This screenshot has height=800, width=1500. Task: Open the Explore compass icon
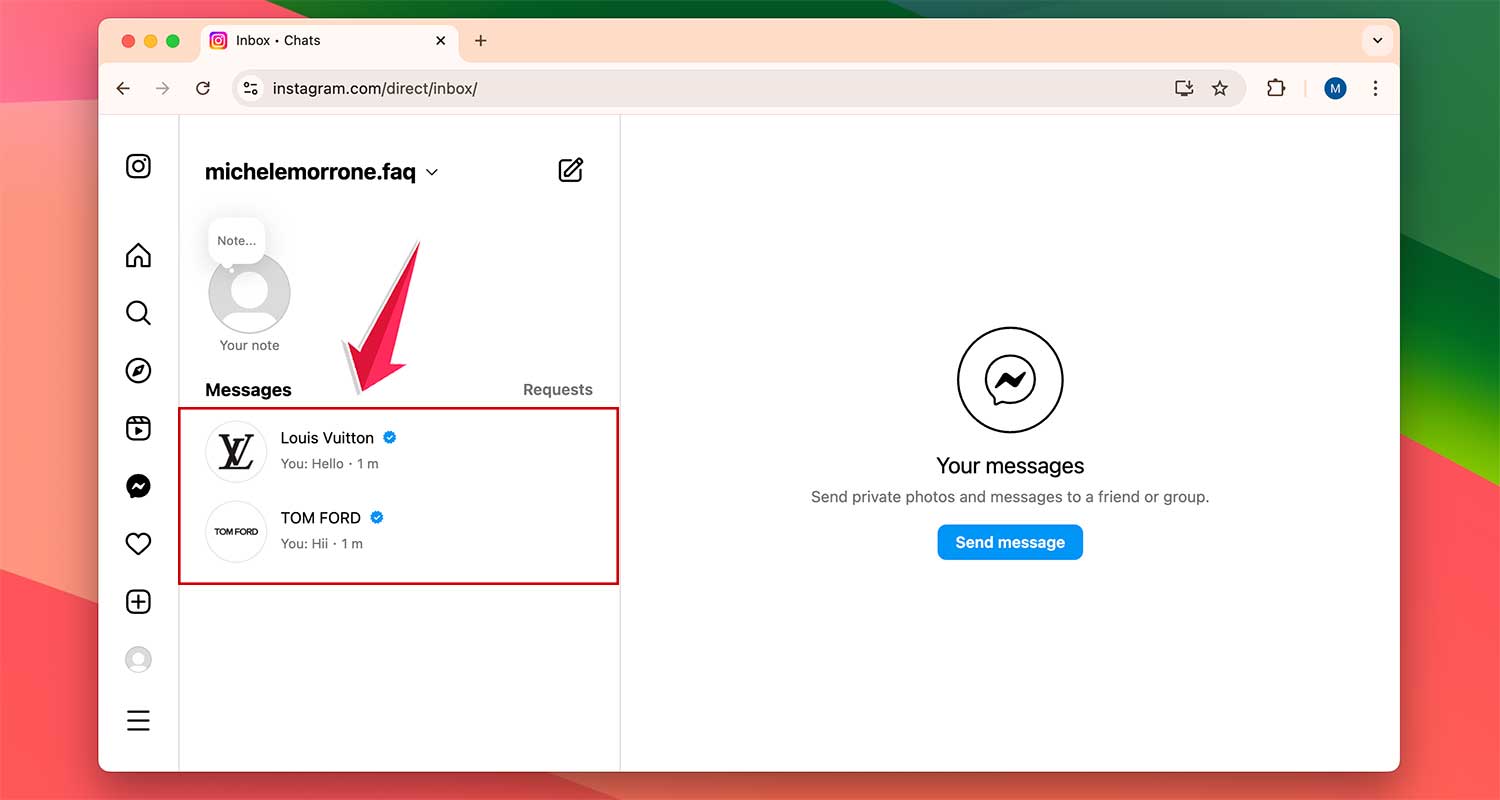[x=138, y=371]
